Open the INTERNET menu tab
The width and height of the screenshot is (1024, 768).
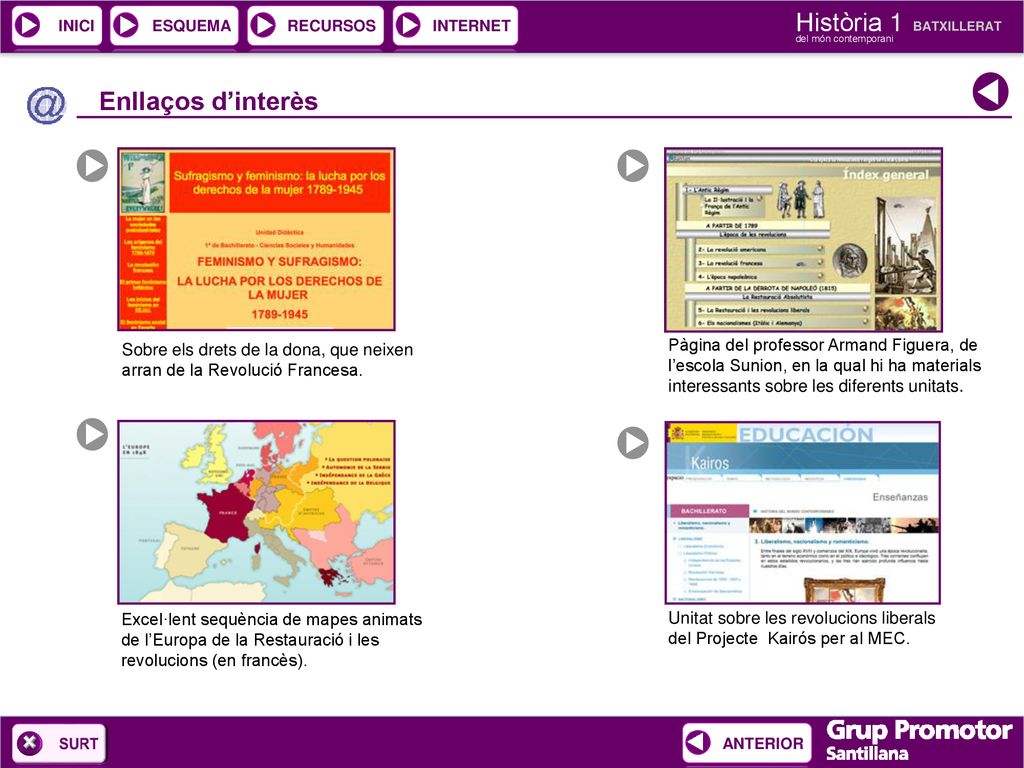point(455,25)
